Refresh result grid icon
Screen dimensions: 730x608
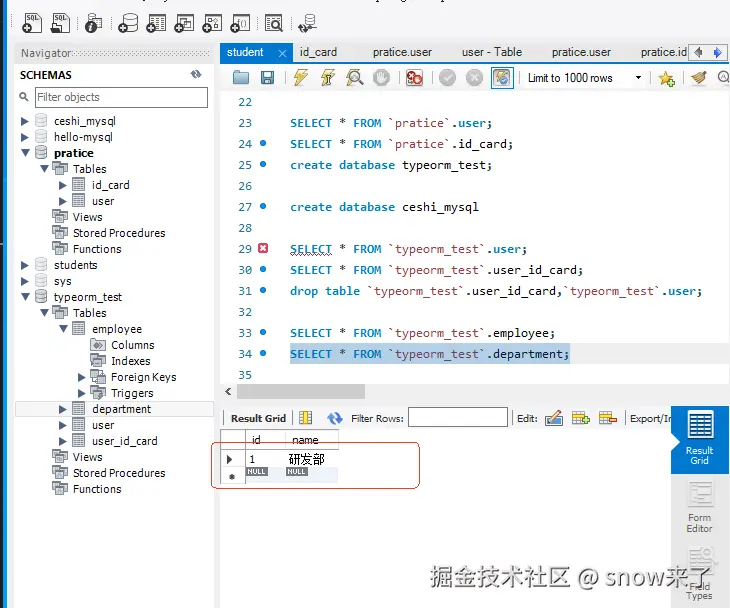coord(334,418)
